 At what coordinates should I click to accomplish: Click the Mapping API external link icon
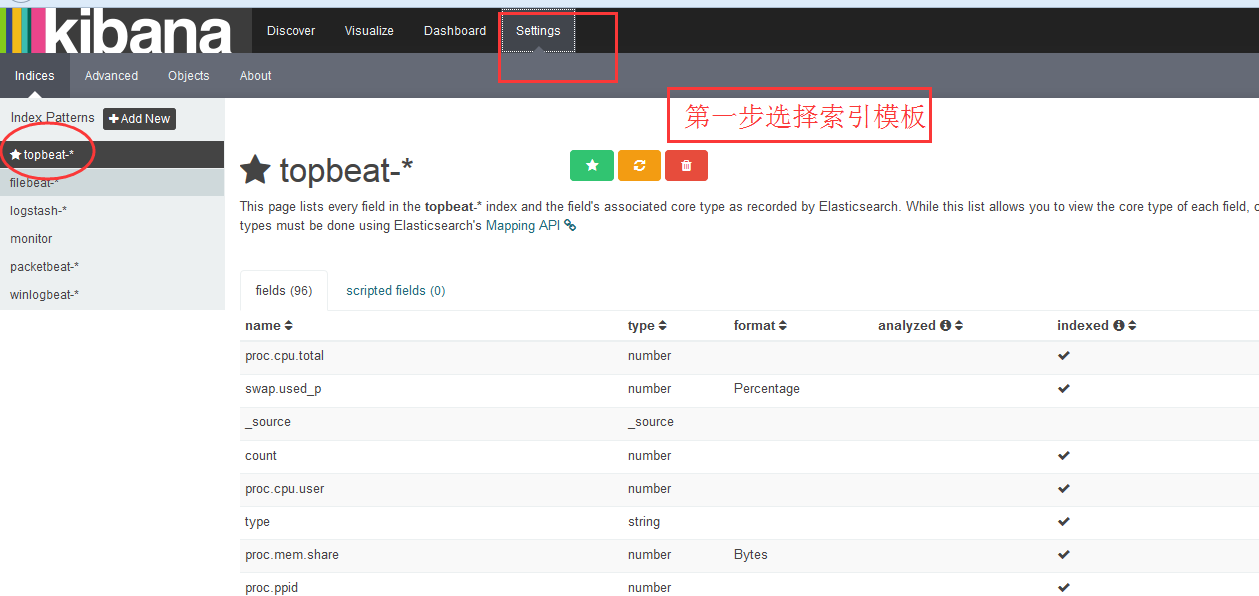(570, 226)
